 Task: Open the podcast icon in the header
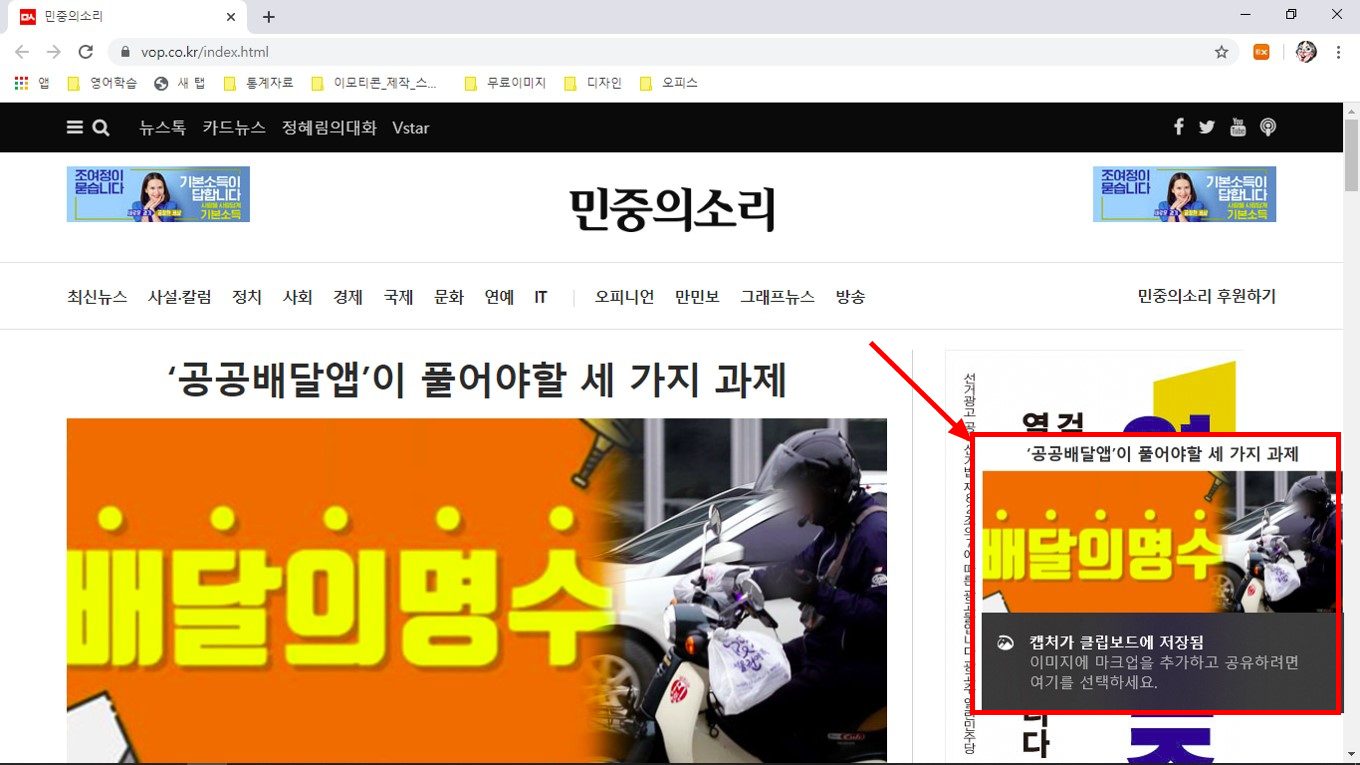(x=1268, y=127)
